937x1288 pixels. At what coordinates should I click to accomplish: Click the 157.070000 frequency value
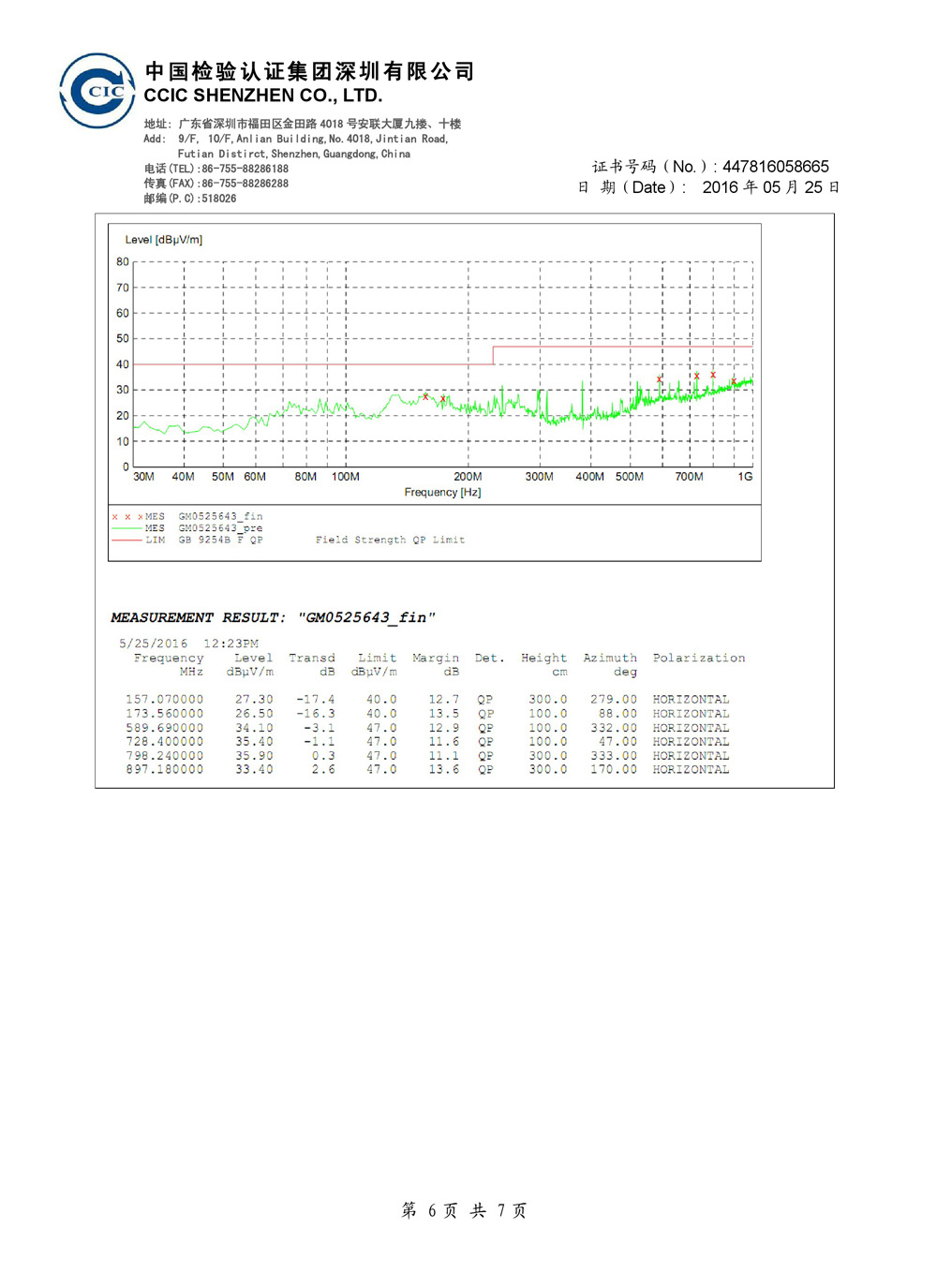[x=164, y=700]
